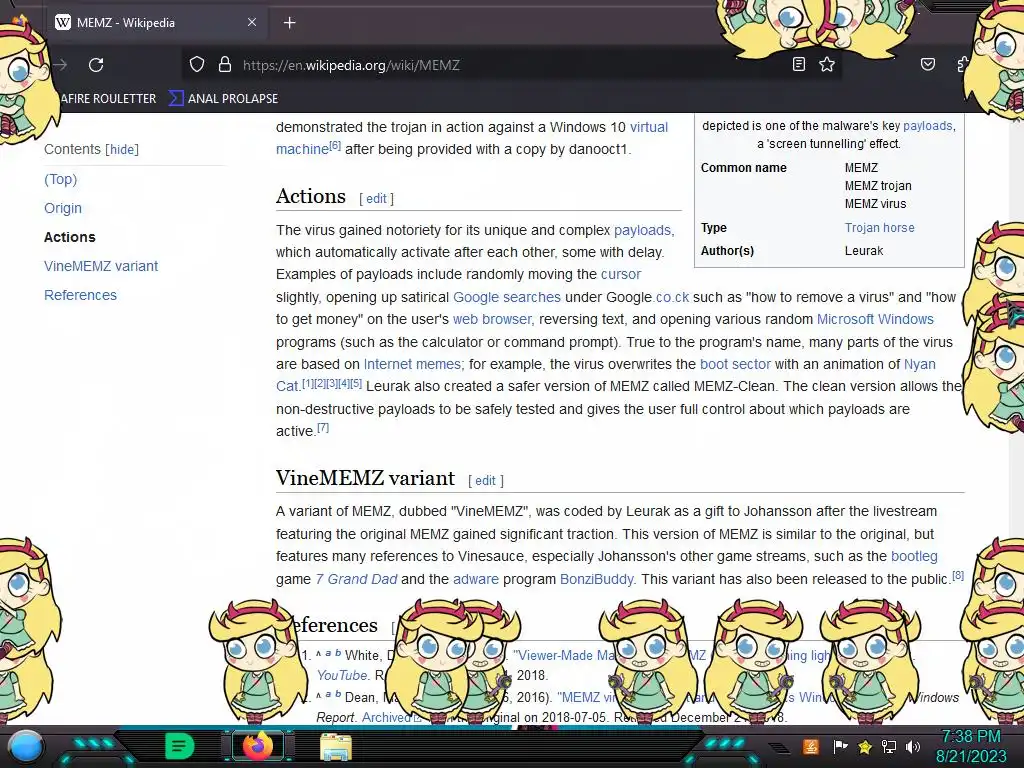This screenshot has height=768, width=1024.
Task: Click the padlock site security icon
Action: 225,65
